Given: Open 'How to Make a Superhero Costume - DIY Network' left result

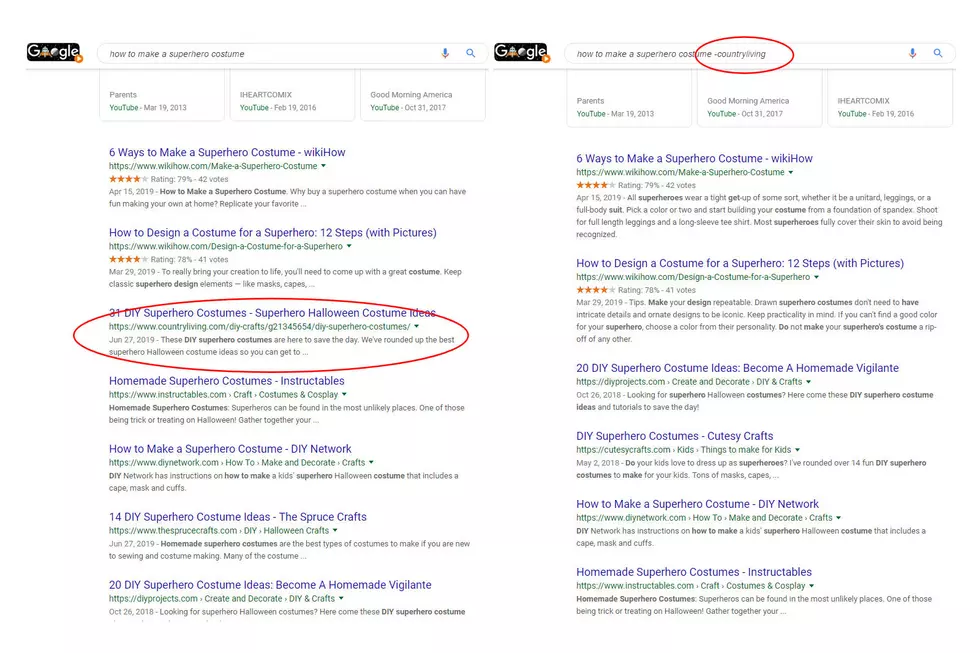Looking at the screenshot, I should click(x=230, y=449).
